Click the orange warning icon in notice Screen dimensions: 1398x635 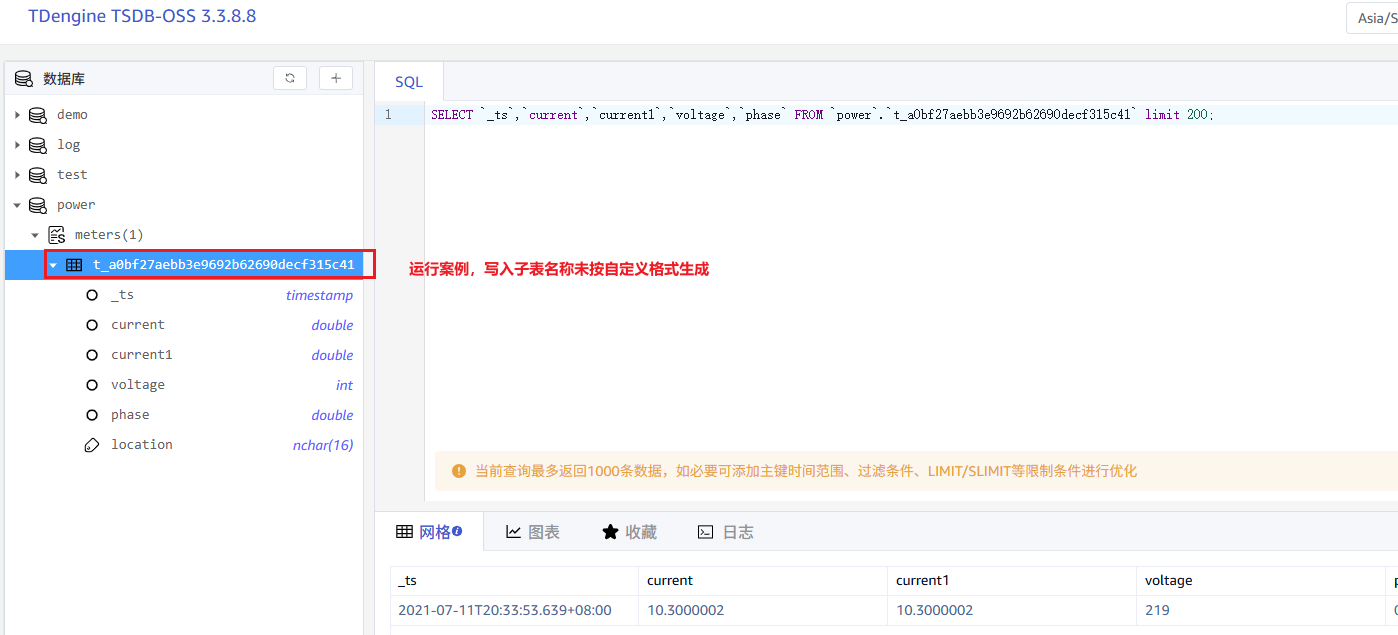pos(459,471)
